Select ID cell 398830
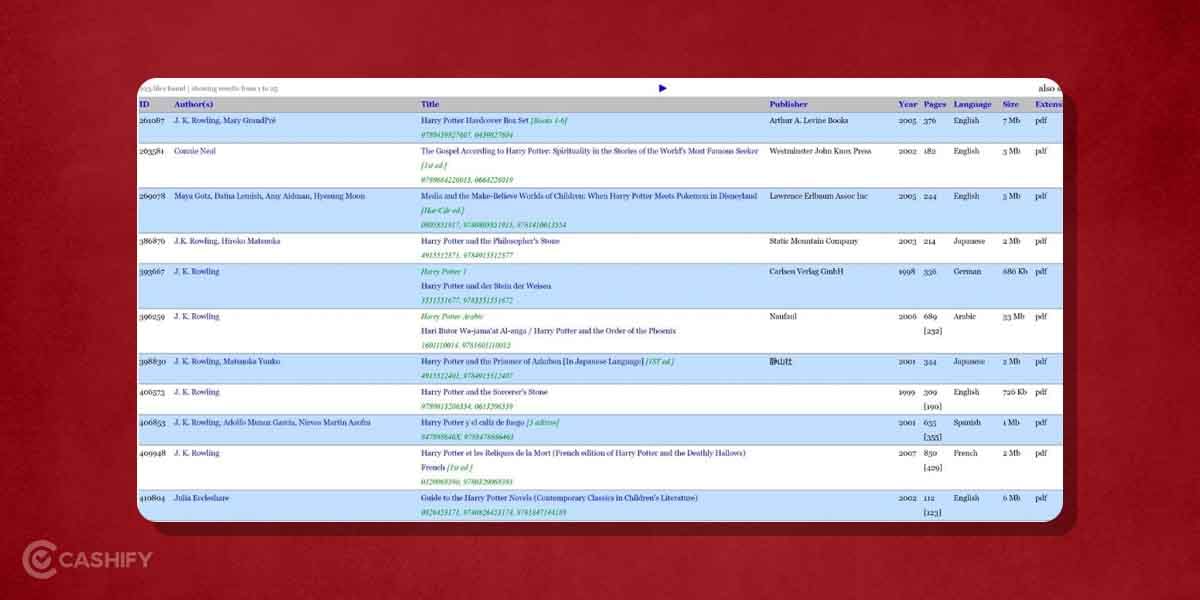Image resolution: width=1200 pixels, height=600 pixels. coord(150,361)
